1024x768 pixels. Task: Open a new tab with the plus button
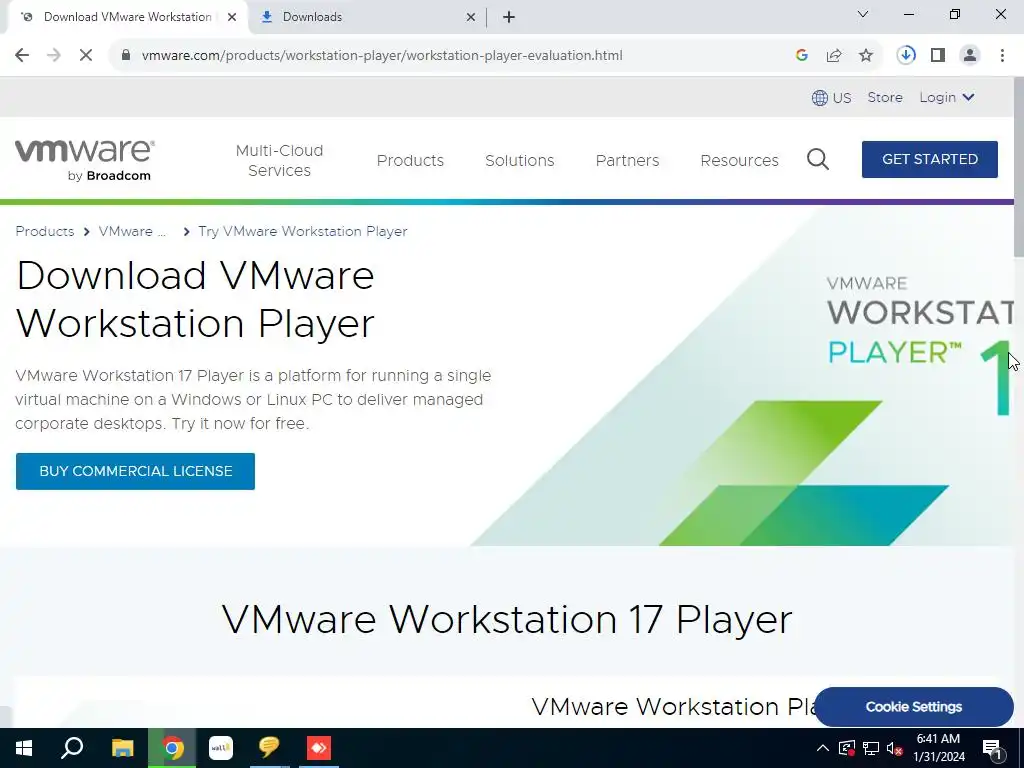click(x=509, y=17)
